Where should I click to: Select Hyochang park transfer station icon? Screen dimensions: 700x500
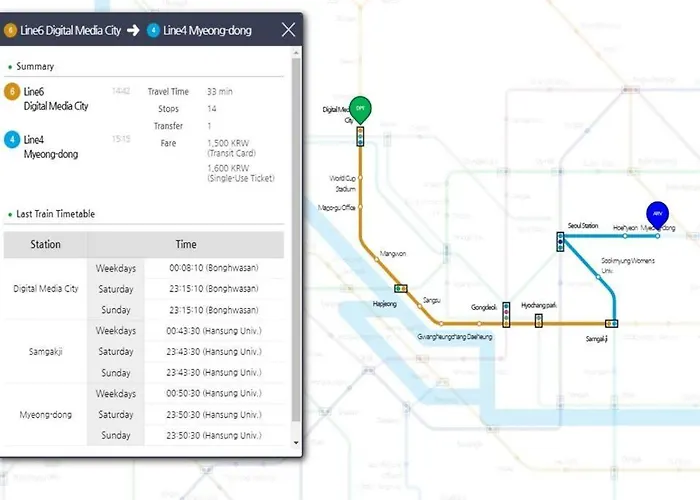[539, 321]
